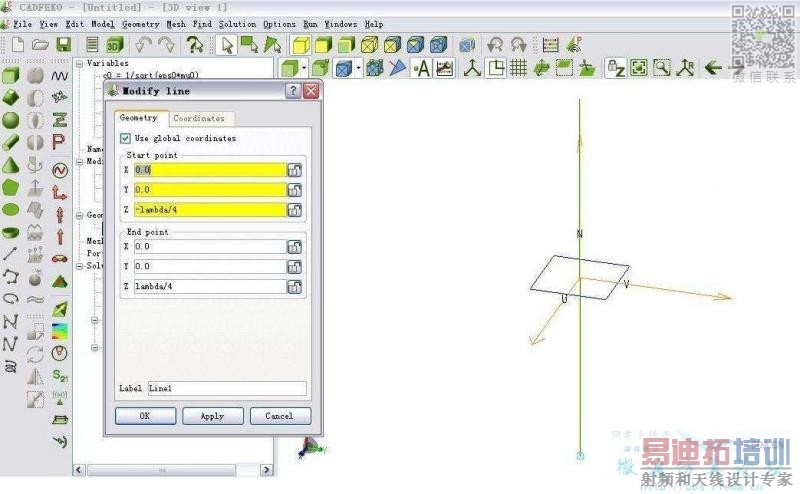Open the Geometry menu
This screenshot has width=800, height=494.
(141, 24)
